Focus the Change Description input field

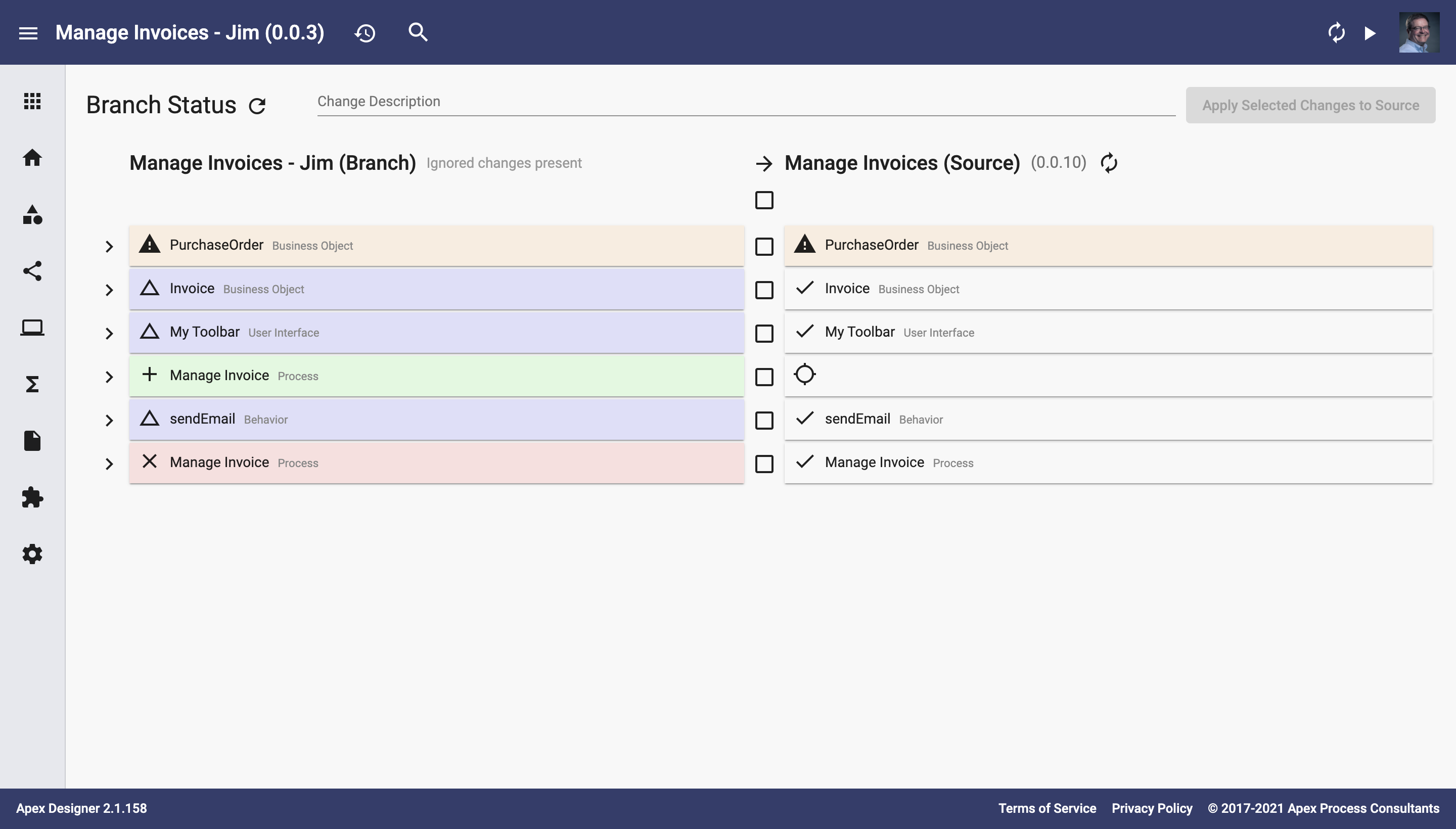pyautogui.click(x=746, y=103)
